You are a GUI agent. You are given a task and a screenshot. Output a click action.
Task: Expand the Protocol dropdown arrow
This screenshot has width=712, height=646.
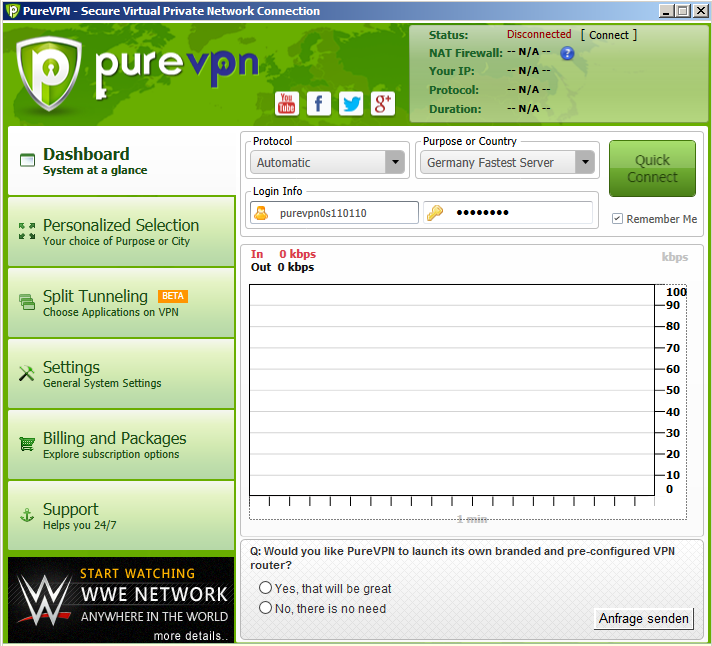(x=395, y=162)
